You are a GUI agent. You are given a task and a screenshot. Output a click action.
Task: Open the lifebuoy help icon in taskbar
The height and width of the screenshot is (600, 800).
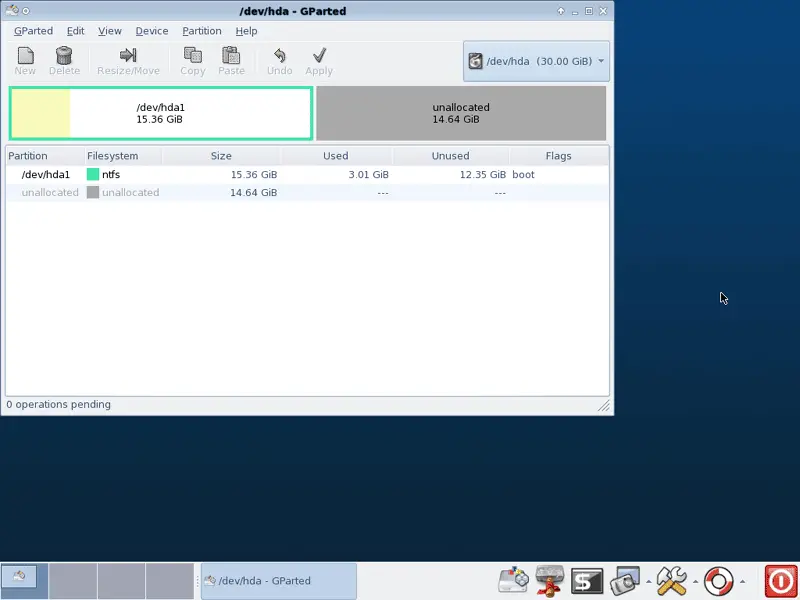718,581
